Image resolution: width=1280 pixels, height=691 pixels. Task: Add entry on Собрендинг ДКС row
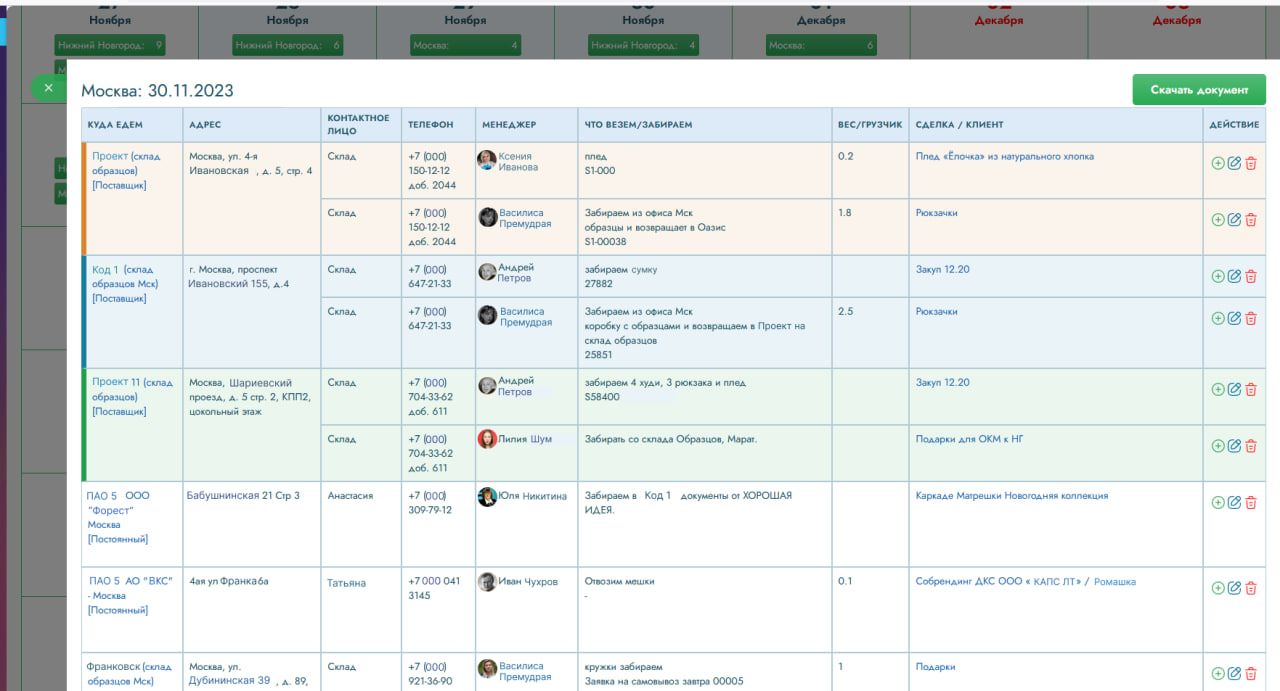tap(1217, 588)
